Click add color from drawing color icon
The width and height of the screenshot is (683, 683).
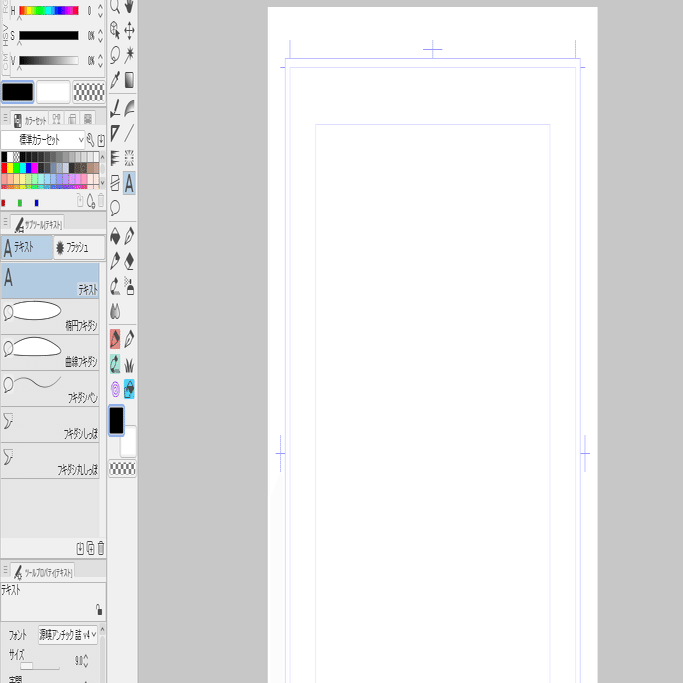91,200
